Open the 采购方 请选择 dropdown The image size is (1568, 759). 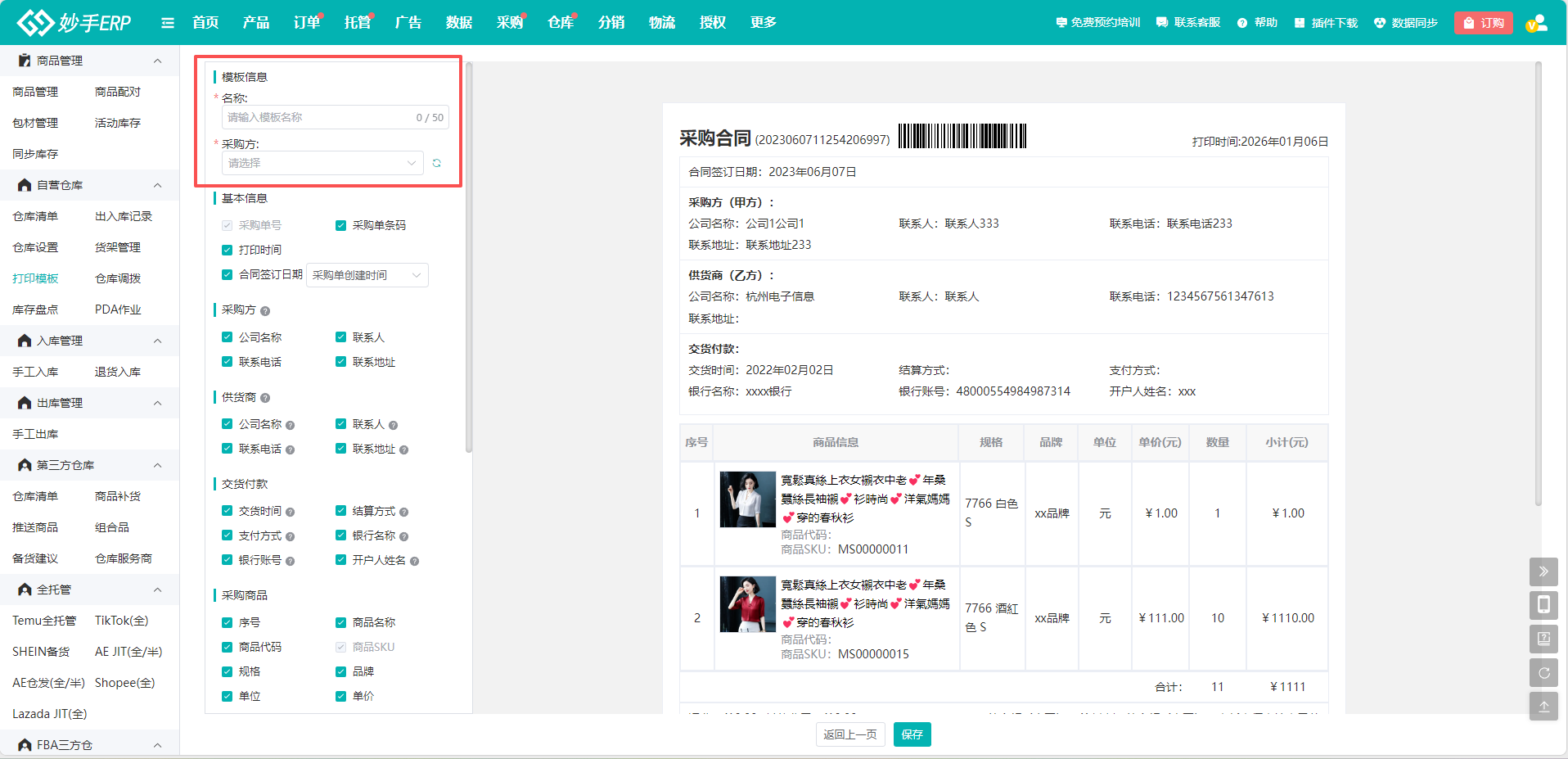point(322,163)
